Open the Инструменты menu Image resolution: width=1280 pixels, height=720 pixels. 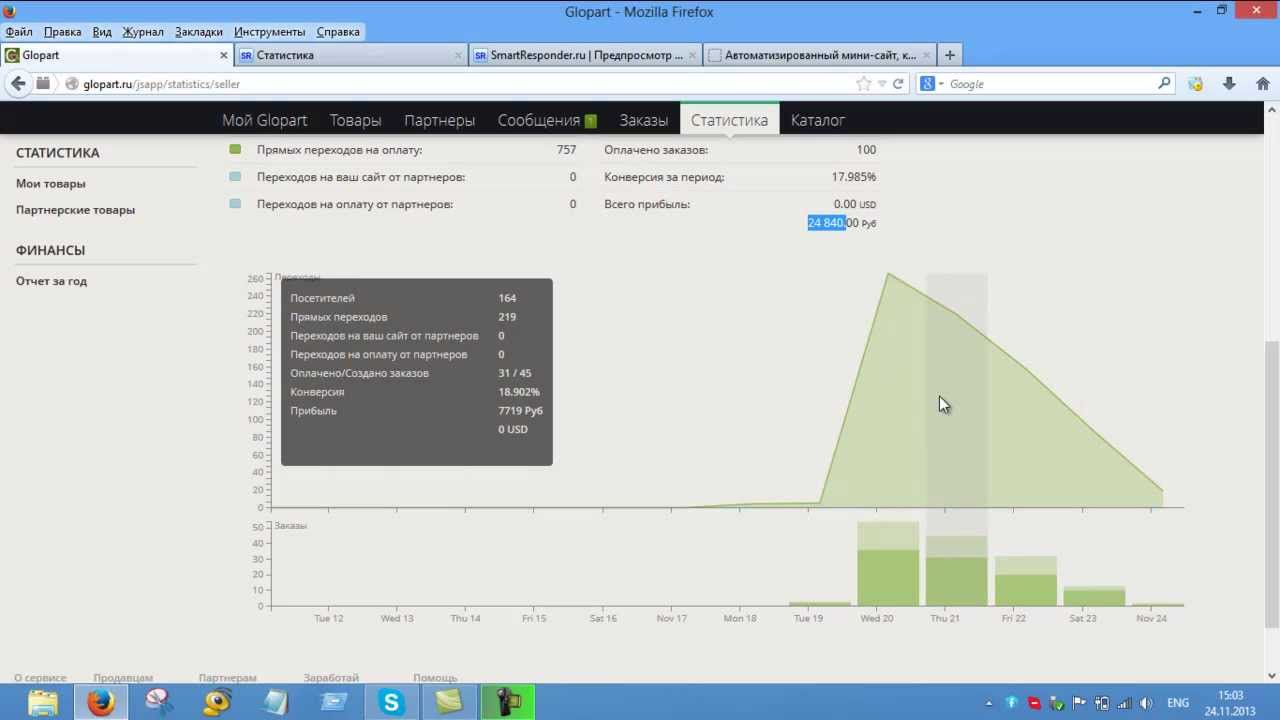pos(270,32)
